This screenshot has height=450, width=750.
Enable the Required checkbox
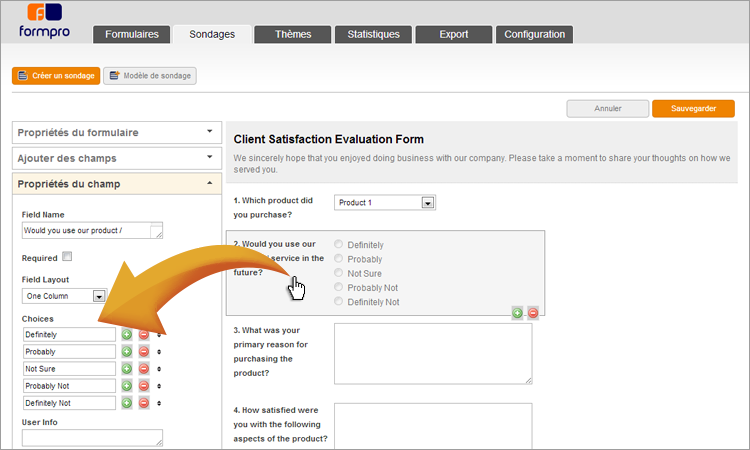point(67,257)
